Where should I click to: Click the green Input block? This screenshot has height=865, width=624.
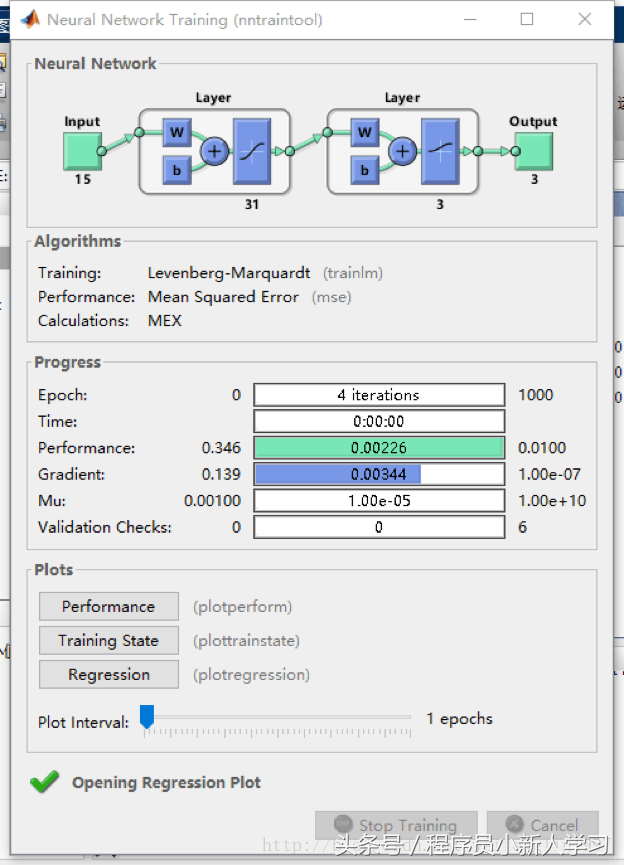(x=82, y=151)
